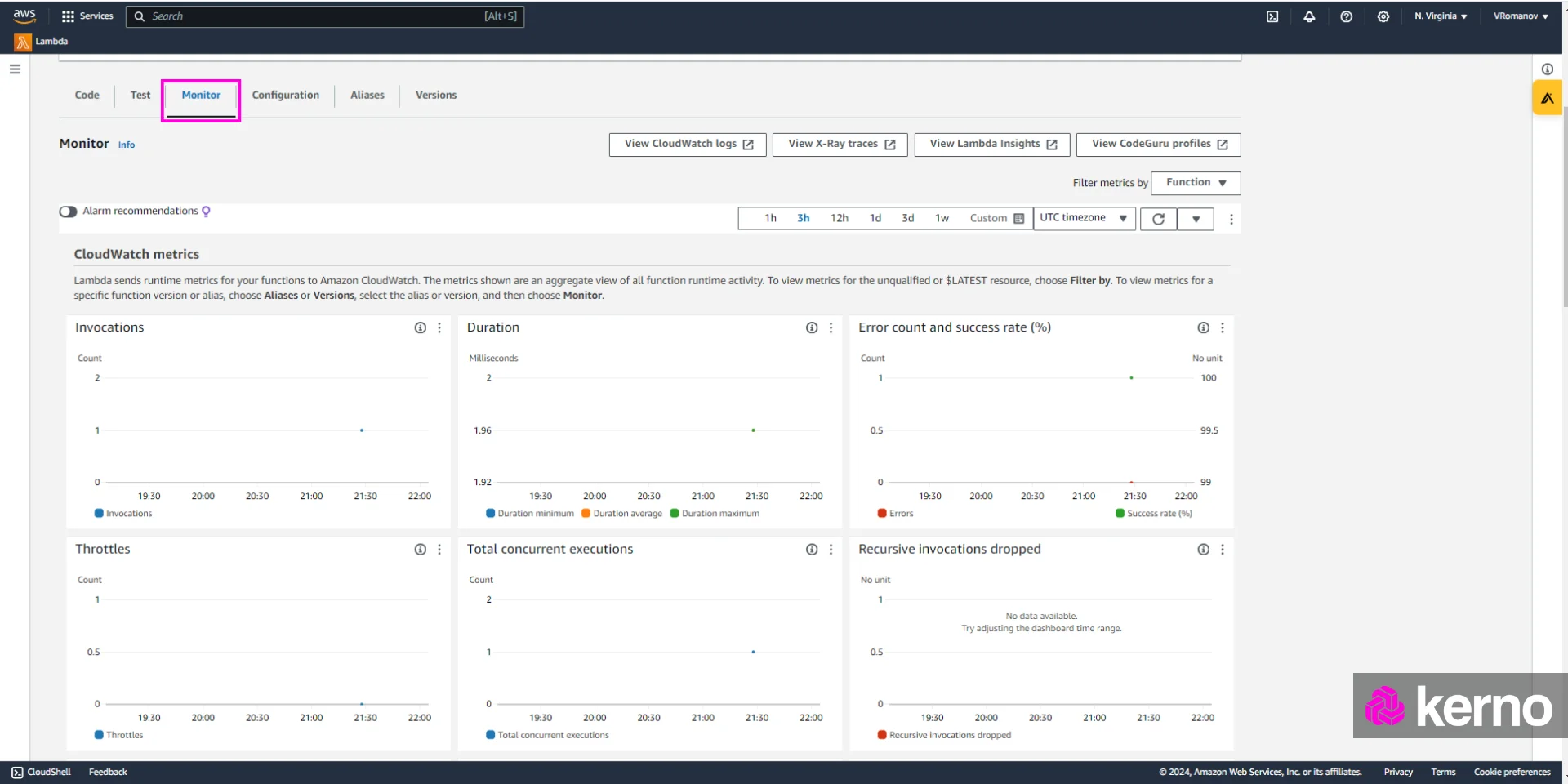Select the 3h time range

pyautogui.click(x=804, y=219)
